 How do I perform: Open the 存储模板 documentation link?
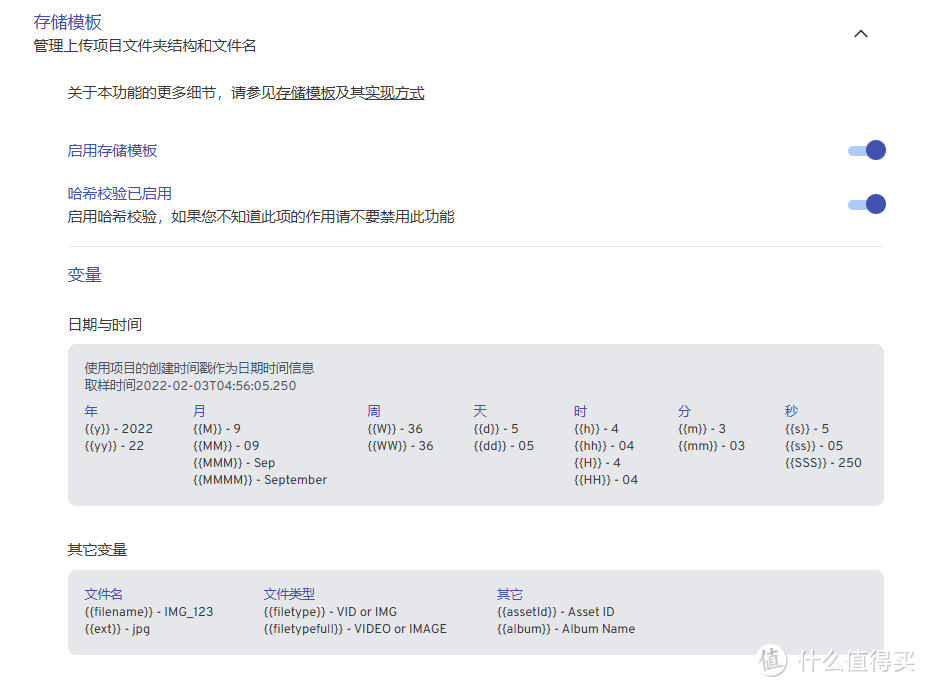coord(305,93)
